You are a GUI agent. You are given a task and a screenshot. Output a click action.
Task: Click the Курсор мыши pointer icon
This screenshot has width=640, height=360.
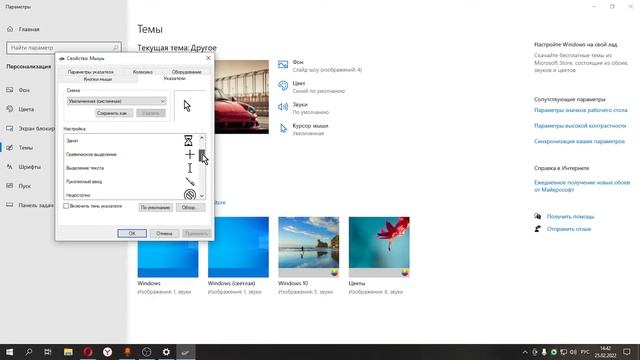[x=283, y=129]
